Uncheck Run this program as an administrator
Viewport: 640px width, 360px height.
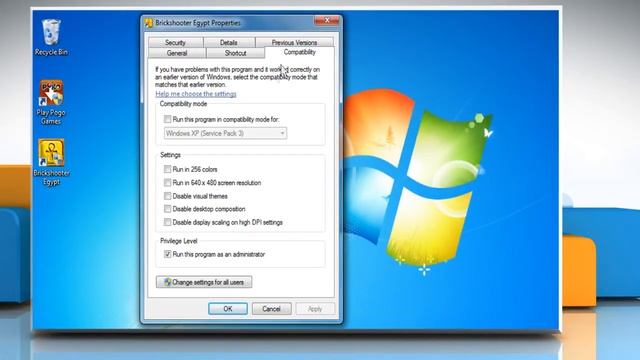pyautogui.click(x=167, y=254)
